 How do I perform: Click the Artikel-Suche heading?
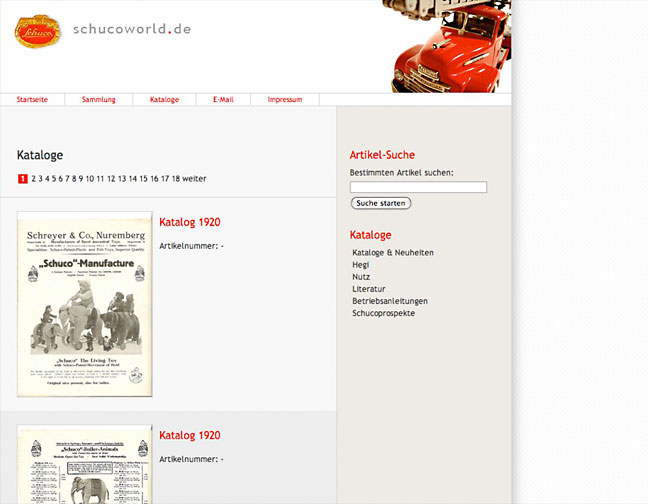coord(382,155)
